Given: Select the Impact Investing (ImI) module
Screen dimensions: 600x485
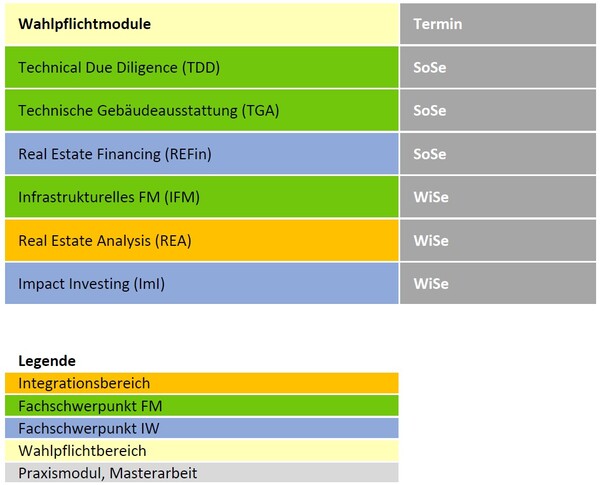Looking at the screenshot, I should [x=200, y=283].
